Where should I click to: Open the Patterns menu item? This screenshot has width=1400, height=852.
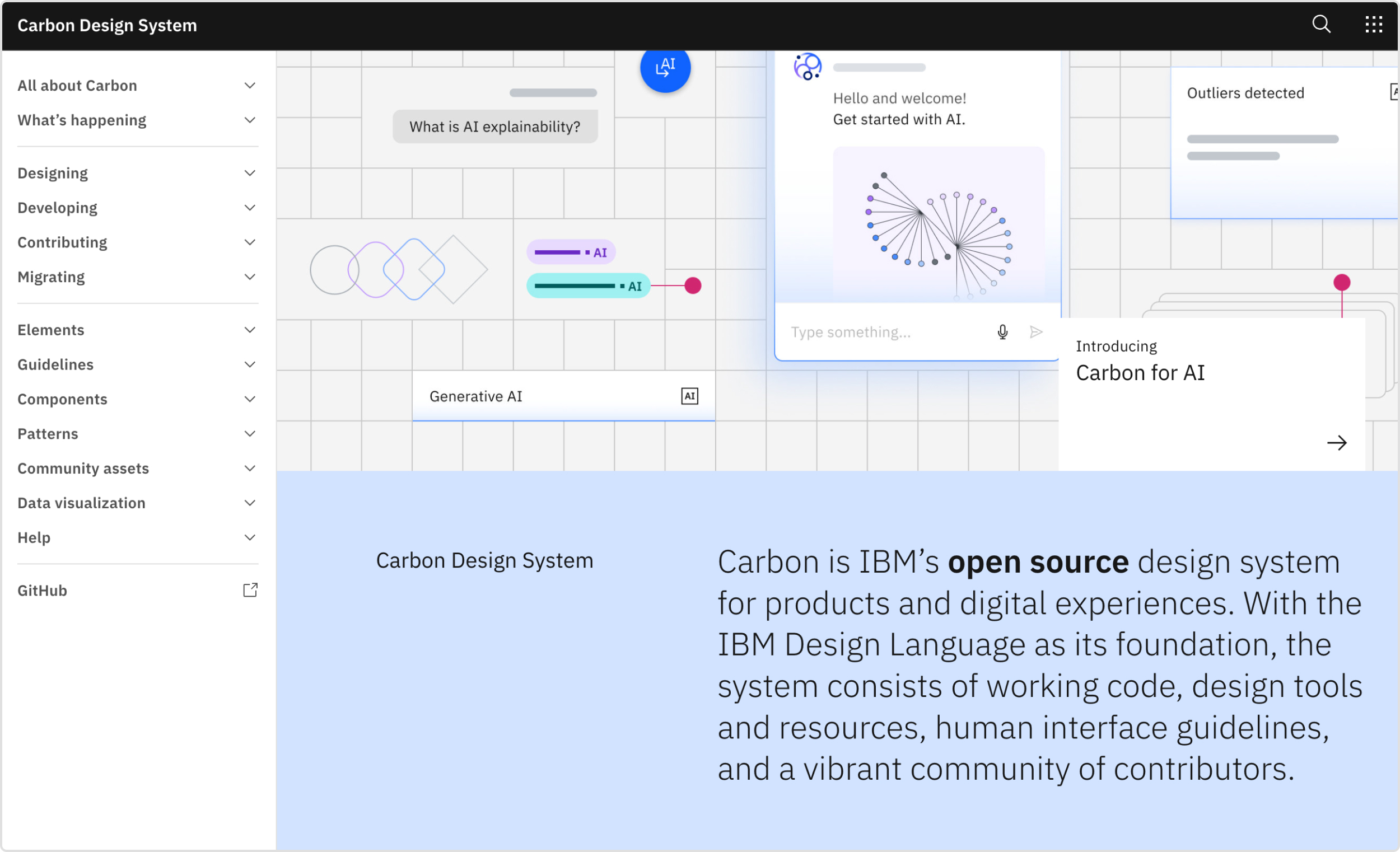pyautogui.click(x=138, y=434)
